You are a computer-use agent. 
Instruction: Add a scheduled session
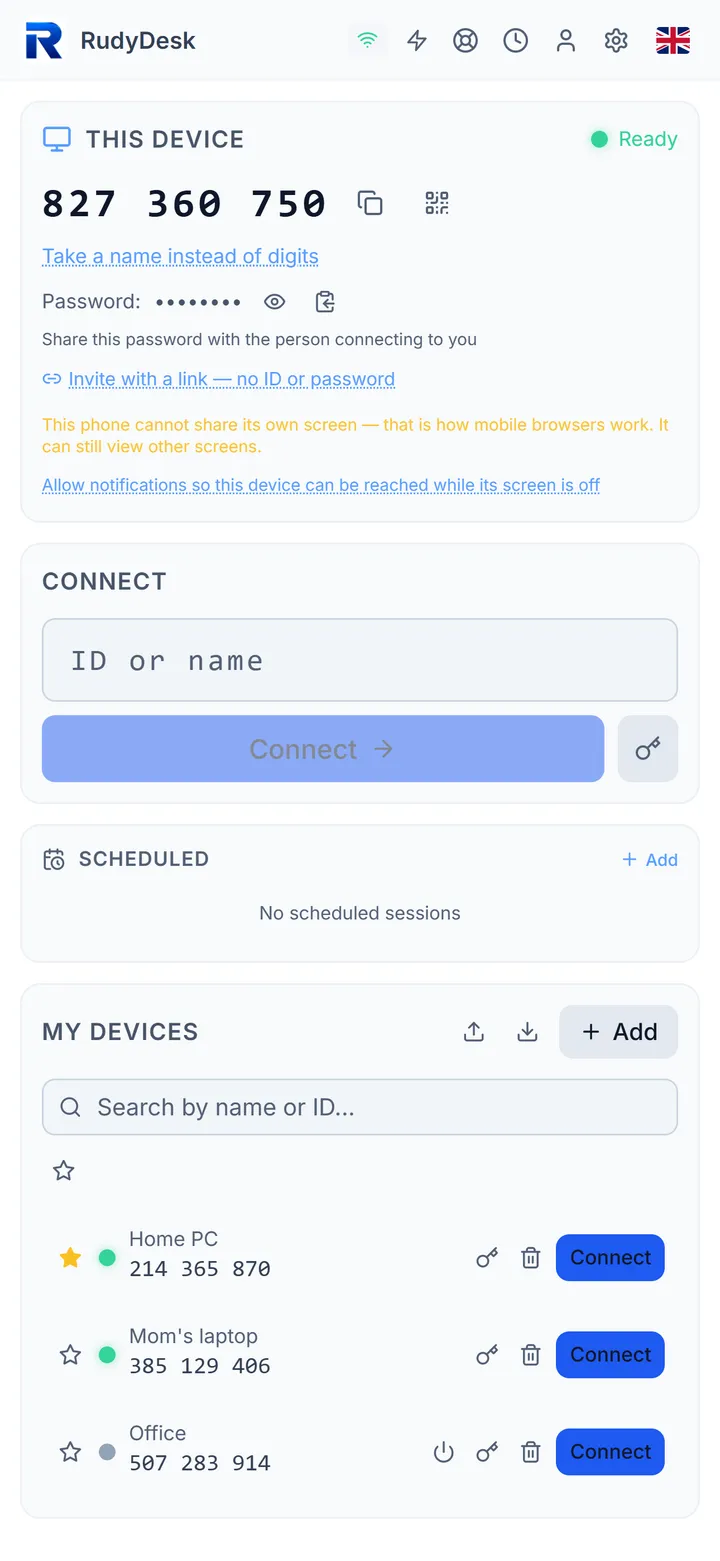650,860
